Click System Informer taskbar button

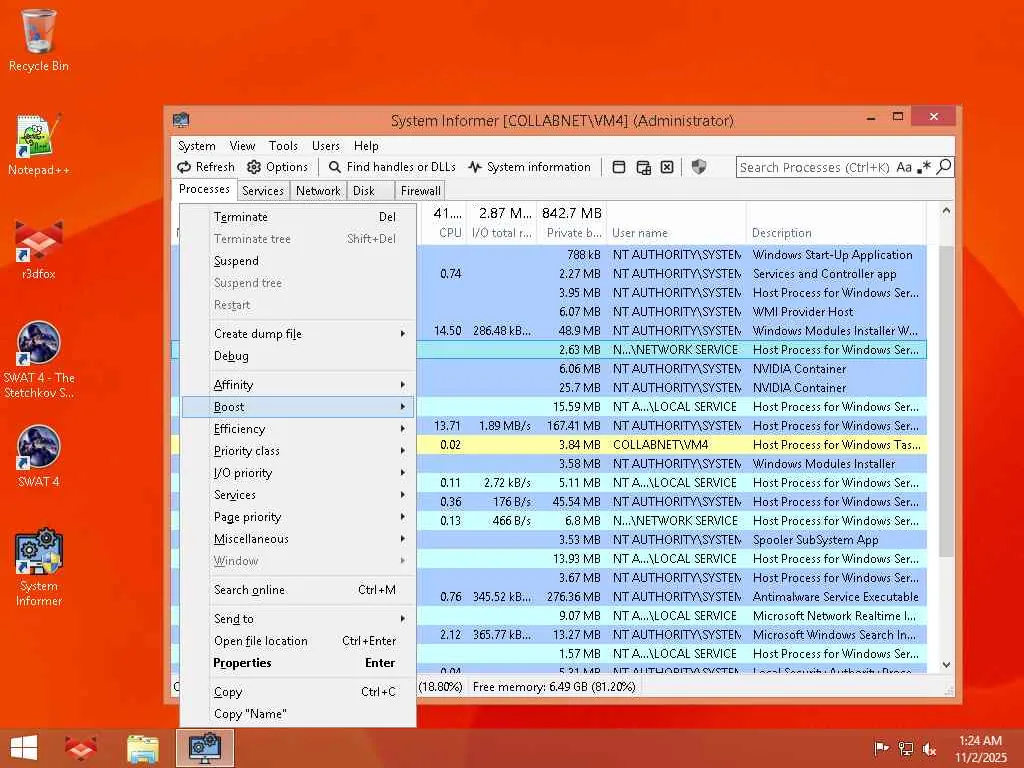tap(204, 748)
